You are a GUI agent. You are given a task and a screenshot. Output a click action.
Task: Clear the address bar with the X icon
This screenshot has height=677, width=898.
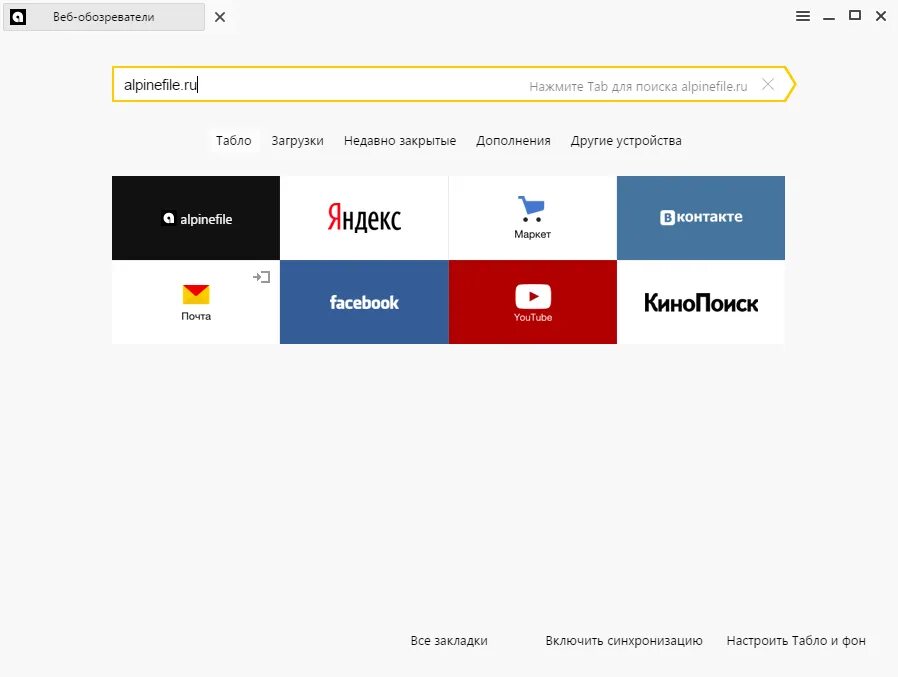coord(768,85)
